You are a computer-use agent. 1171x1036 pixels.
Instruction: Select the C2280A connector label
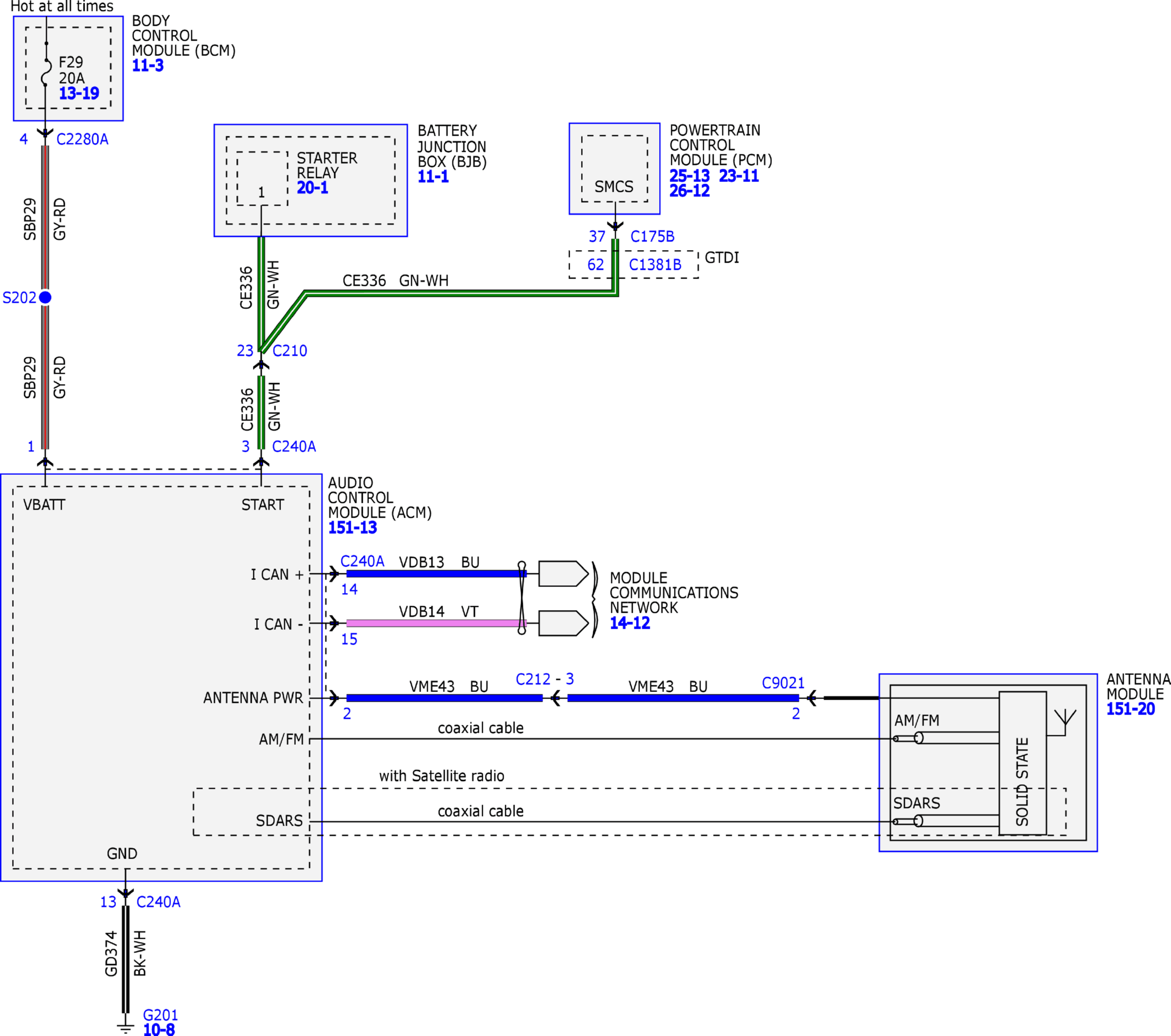click(x=82, y=139)
